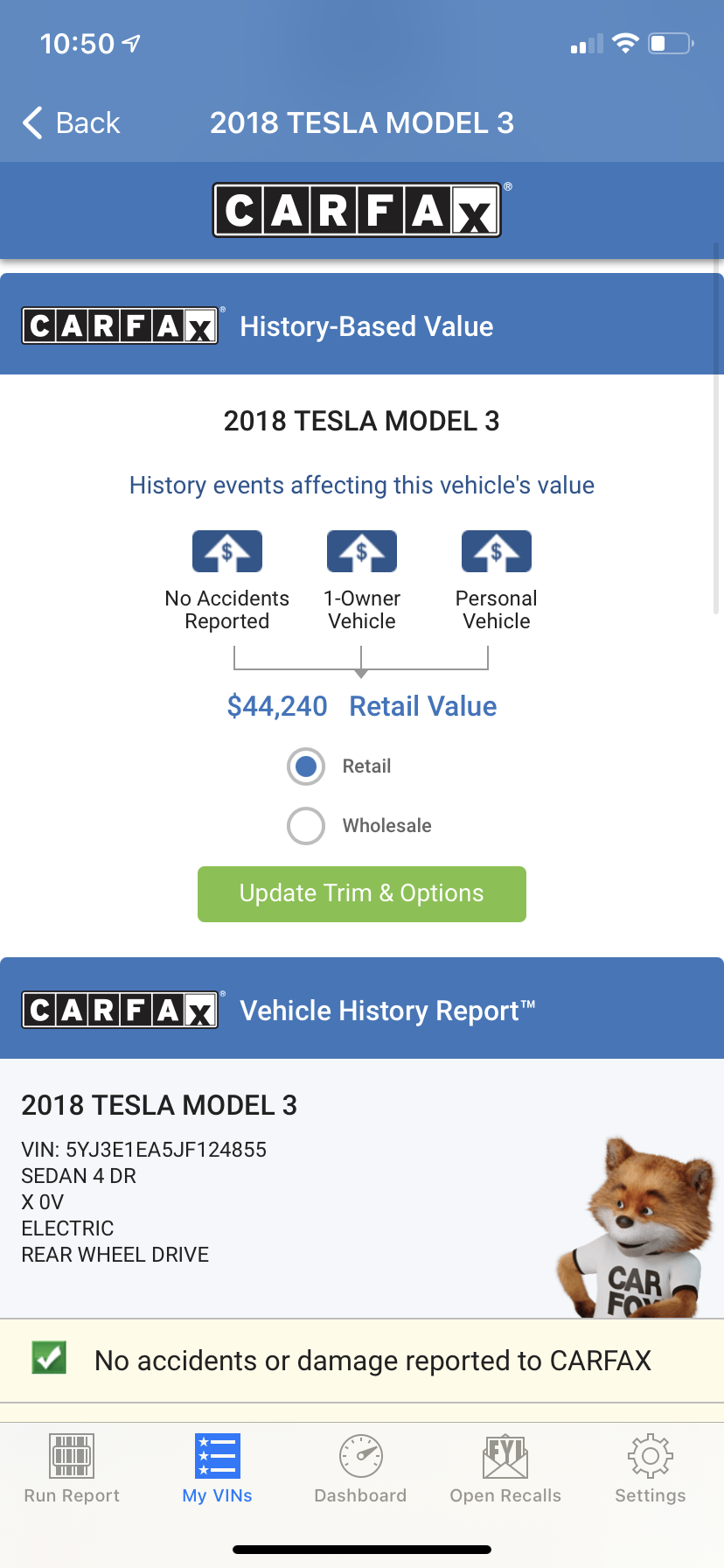Open the My VINs list icon

(217, 1456)
